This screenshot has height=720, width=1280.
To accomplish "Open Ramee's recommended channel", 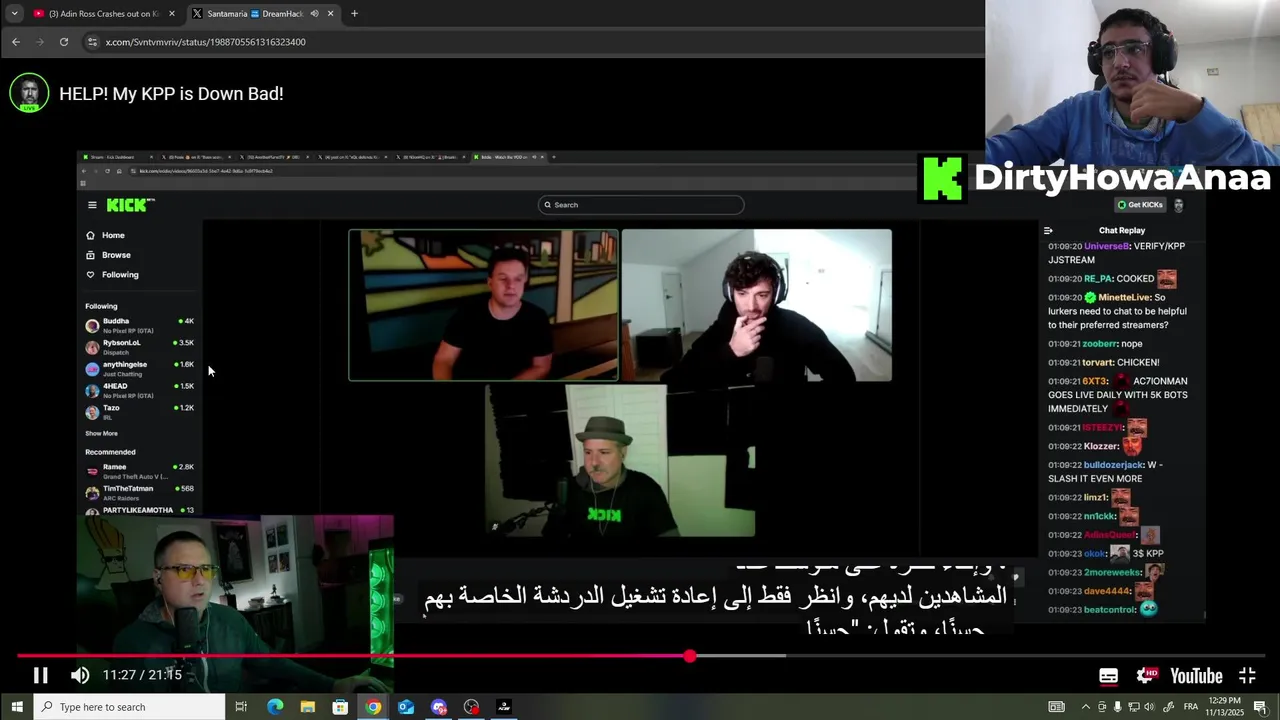I will click(x=139, y=471).
